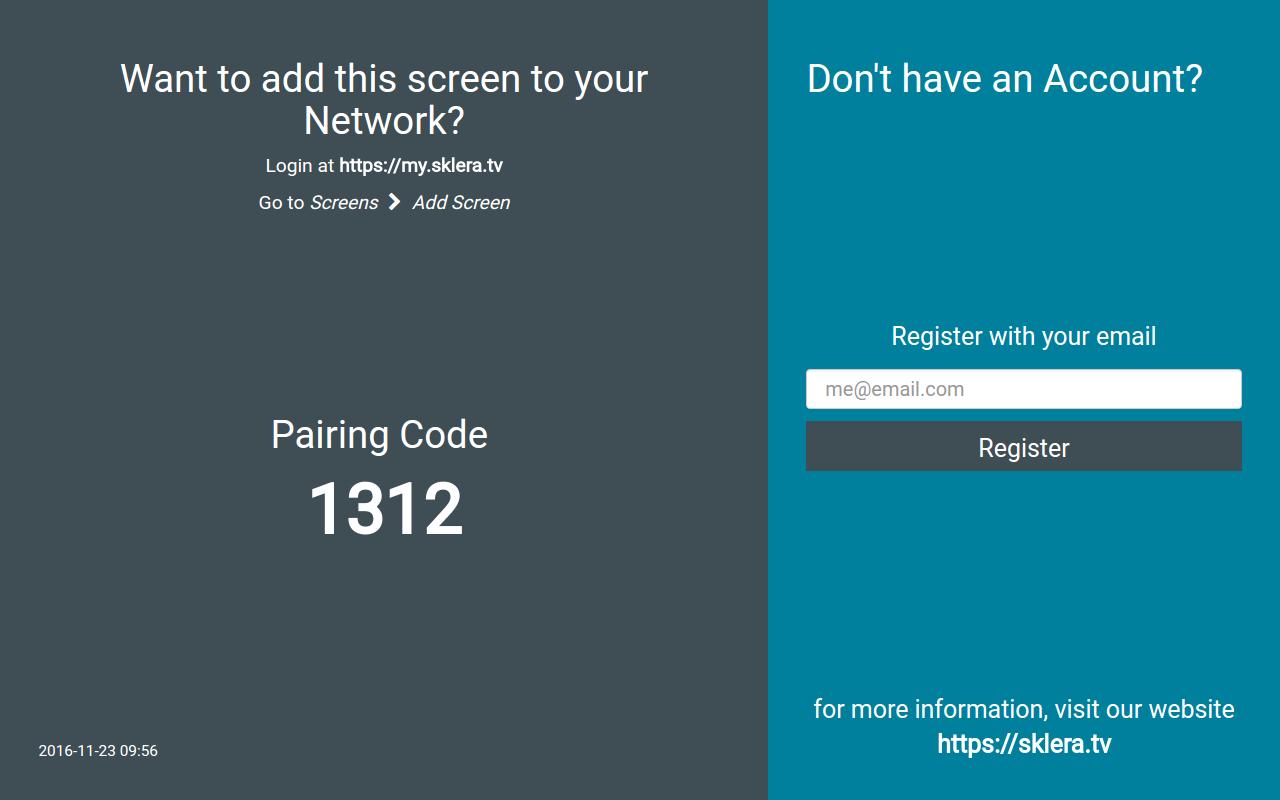Open the https://my.sklera.tv login link
Viewport: 1280px width, 800px height.
pos(421,166)
